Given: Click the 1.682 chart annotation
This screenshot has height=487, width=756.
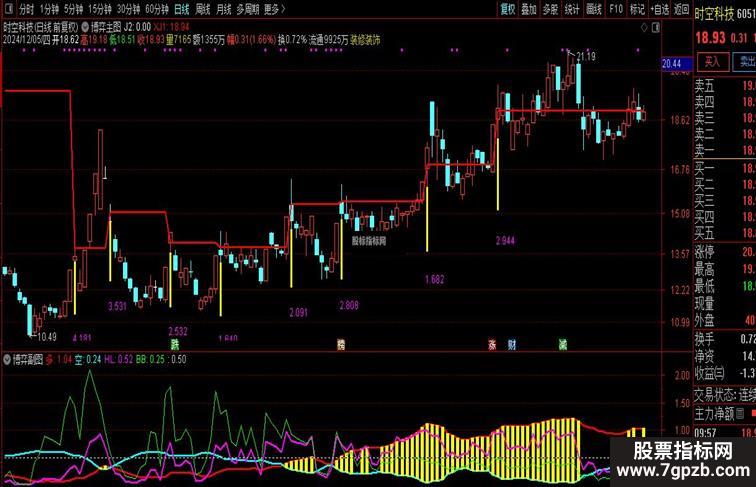Looking at the screenshot, I should pyautogui.click(x=434, y=279).
